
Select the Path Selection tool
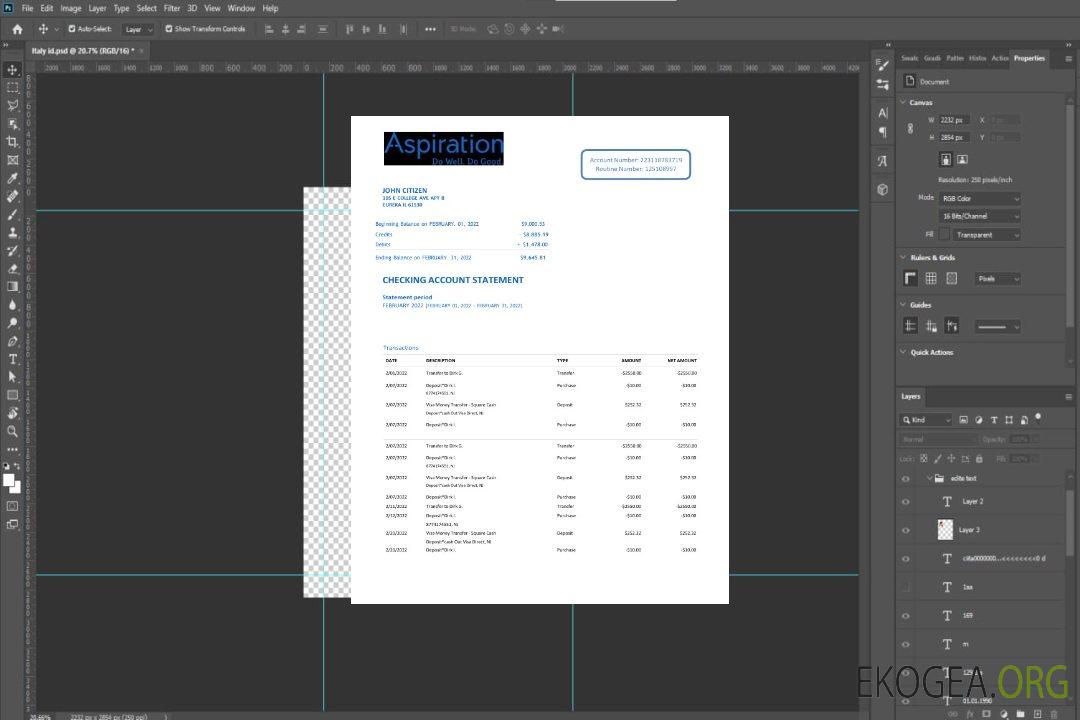tap(12, 377)
